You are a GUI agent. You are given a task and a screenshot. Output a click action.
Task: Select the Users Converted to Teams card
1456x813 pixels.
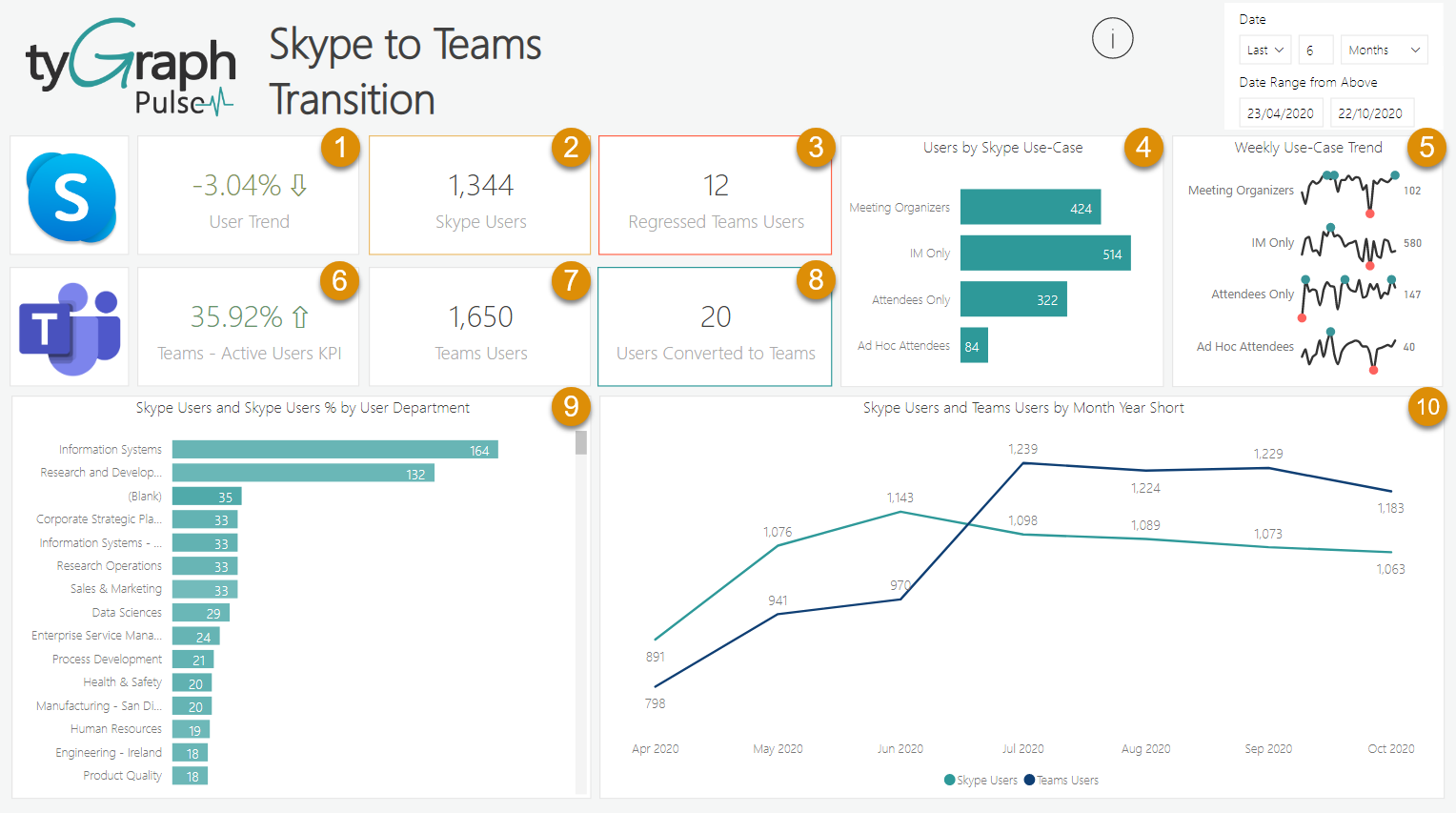[715, 327]
